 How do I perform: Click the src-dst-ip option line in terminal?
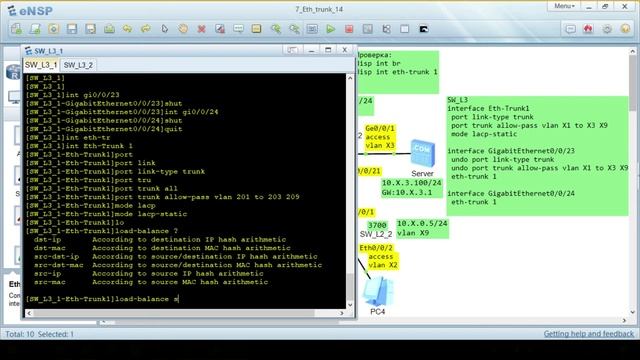click(x=176, y=257)
